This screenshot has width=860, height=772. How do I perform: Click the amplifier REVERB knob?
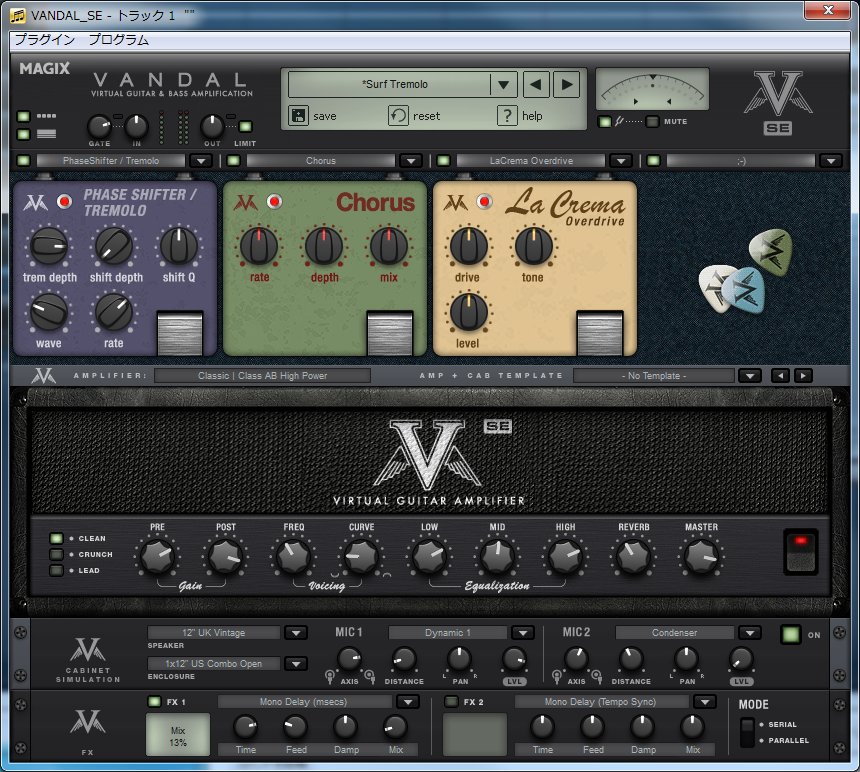pyautogui.click(x=633, y=557)
